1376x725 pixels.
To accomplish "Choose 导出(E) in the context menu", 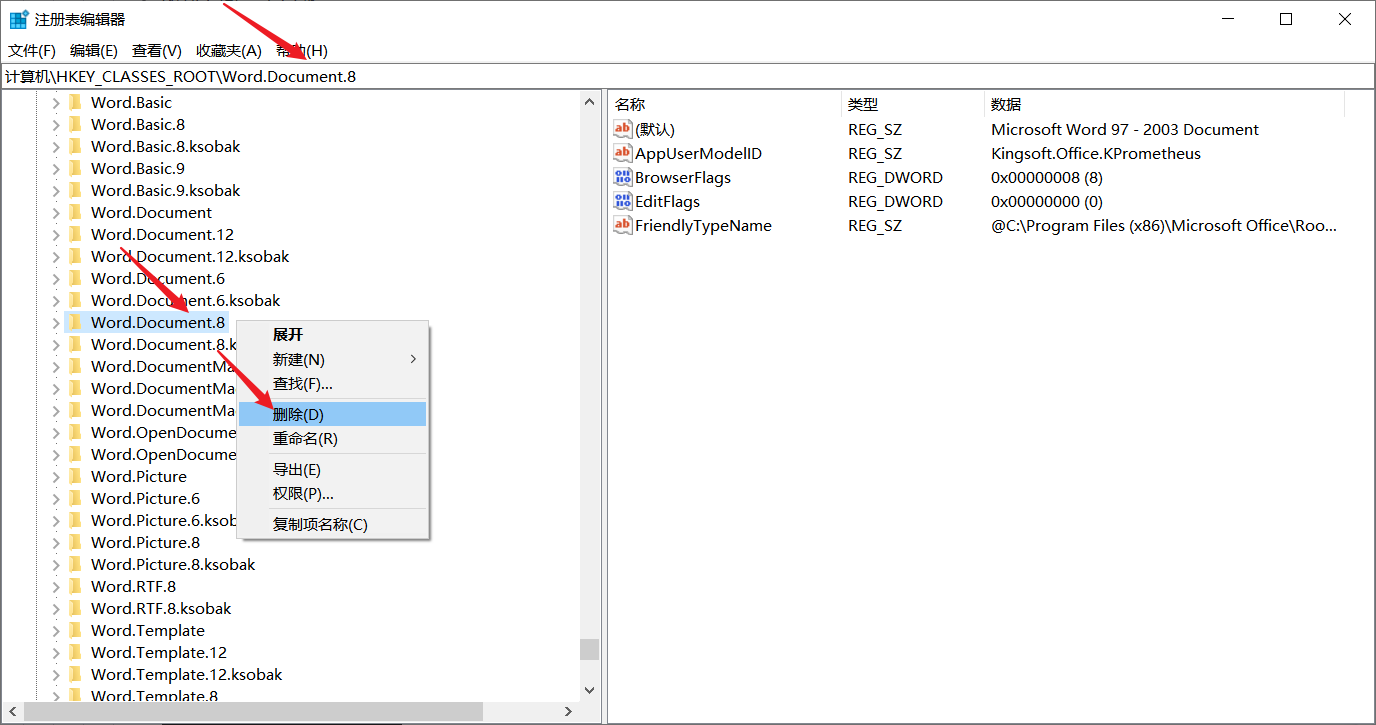I will (332, 469).
